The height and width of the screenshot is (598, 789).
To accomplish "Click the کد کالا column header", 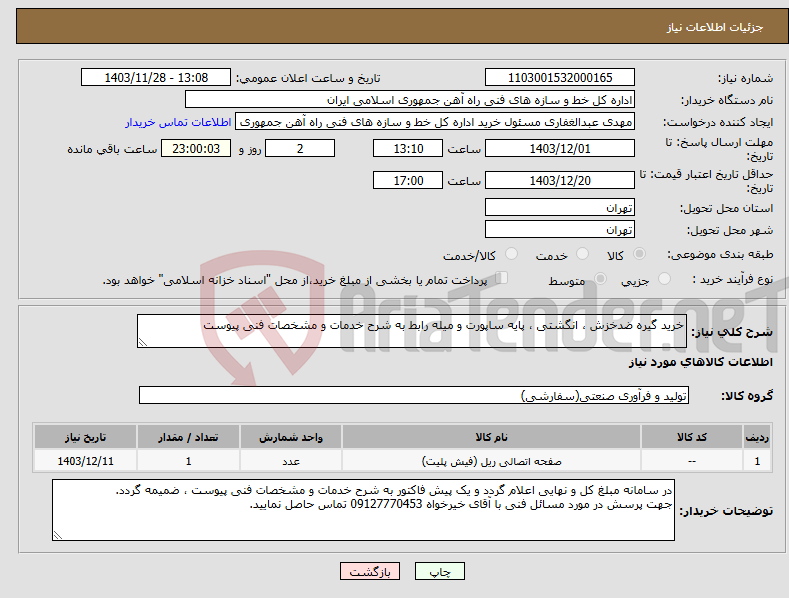I will [x=692, y=437].
